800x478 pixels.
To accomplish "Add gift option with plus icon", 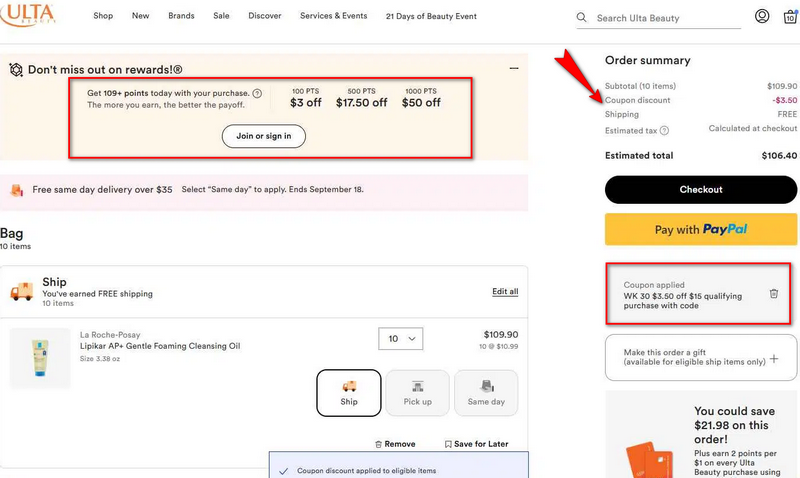I will [x=774, y=357].
